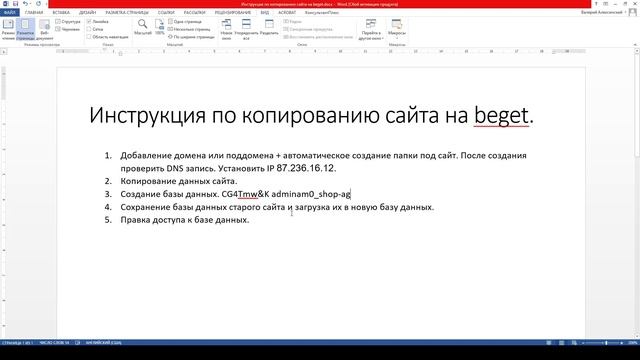Open the Insert (ВСТАВКА) tab
The width and height of the screenshot is (640, 360).
pyautogui.click(x=61, y=13)
